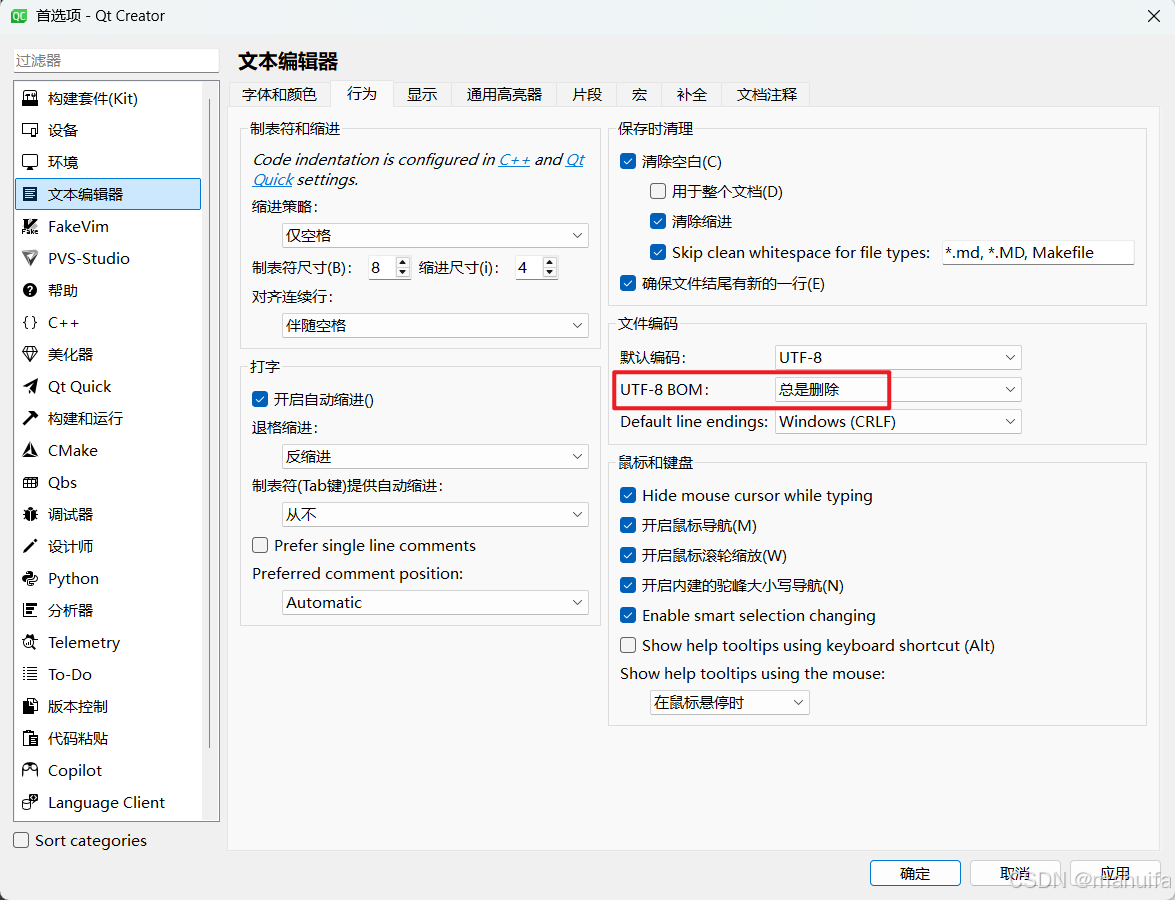Switch to the 宏 tab
This screenshot has width=1175, height=900.
[639, 94]
